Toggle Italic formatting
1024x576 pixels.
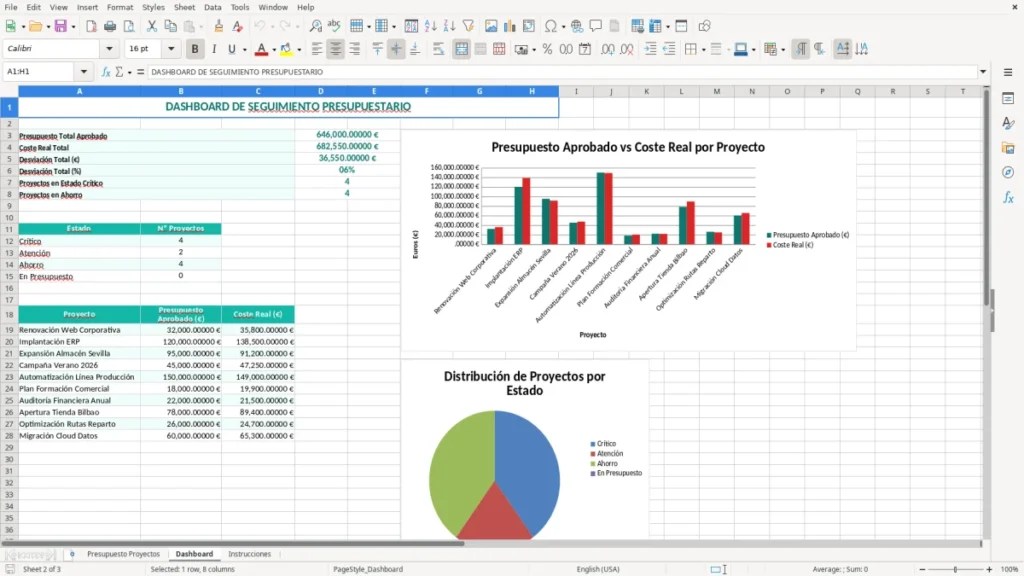tap(214, 49)
